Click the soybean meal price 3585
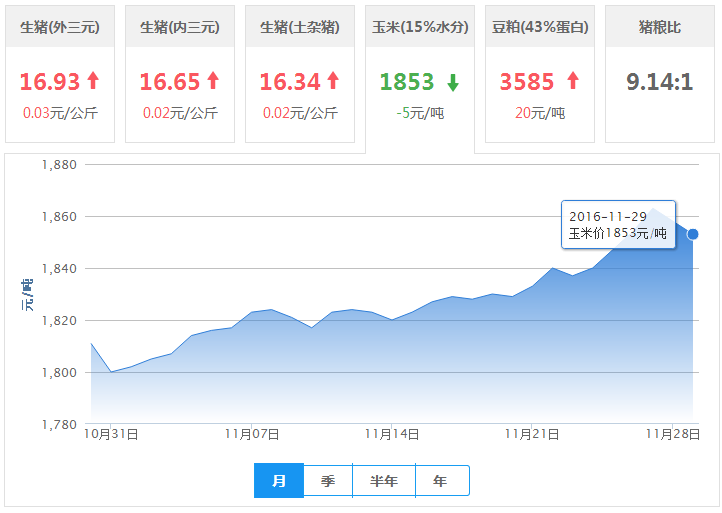Image resolution: width=722 pixels, height=513 pixels. pos(527,82)
